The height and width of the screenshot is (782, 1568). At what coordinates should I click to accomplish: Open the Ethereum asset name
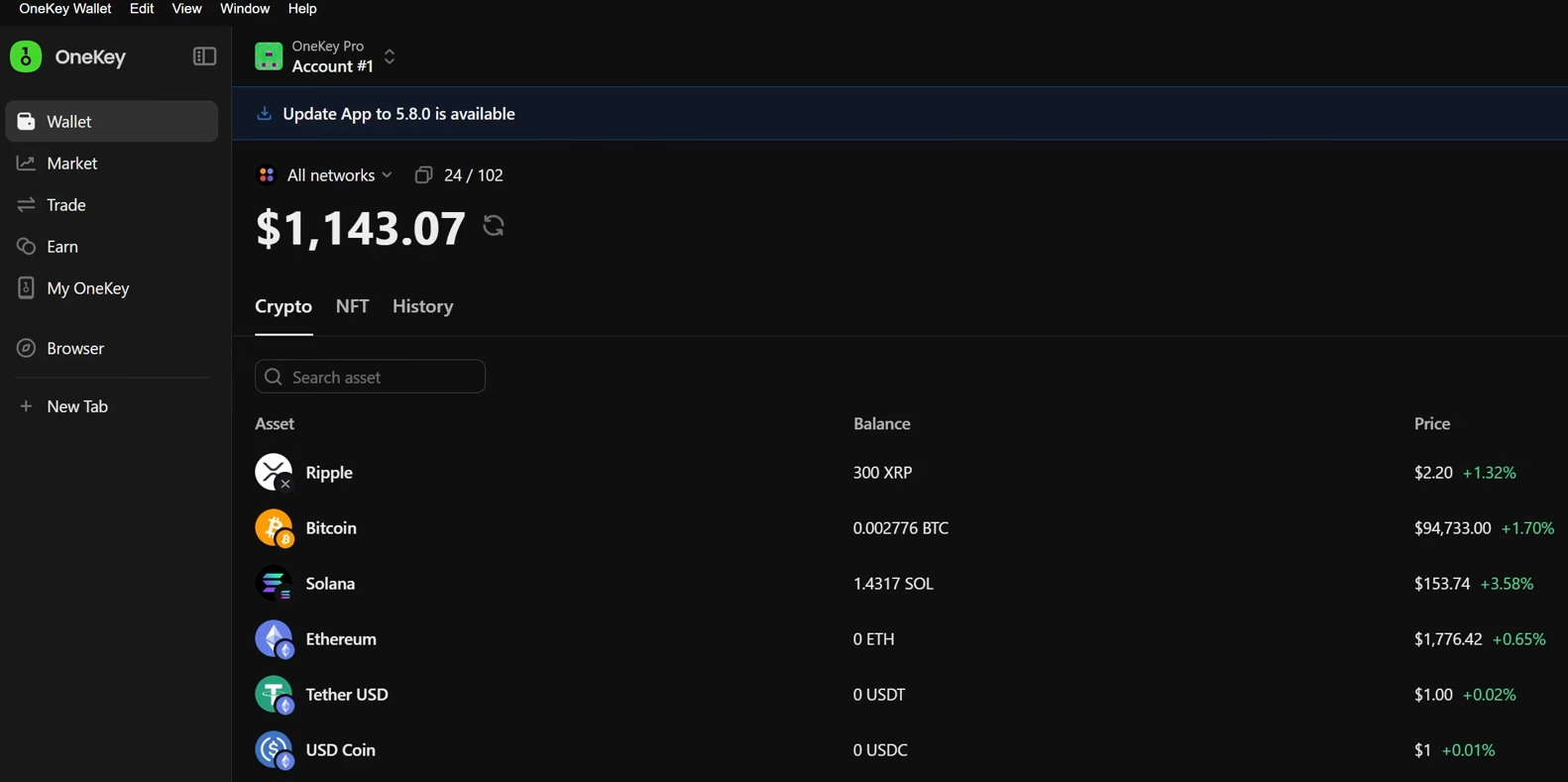[x=341, y=639]
